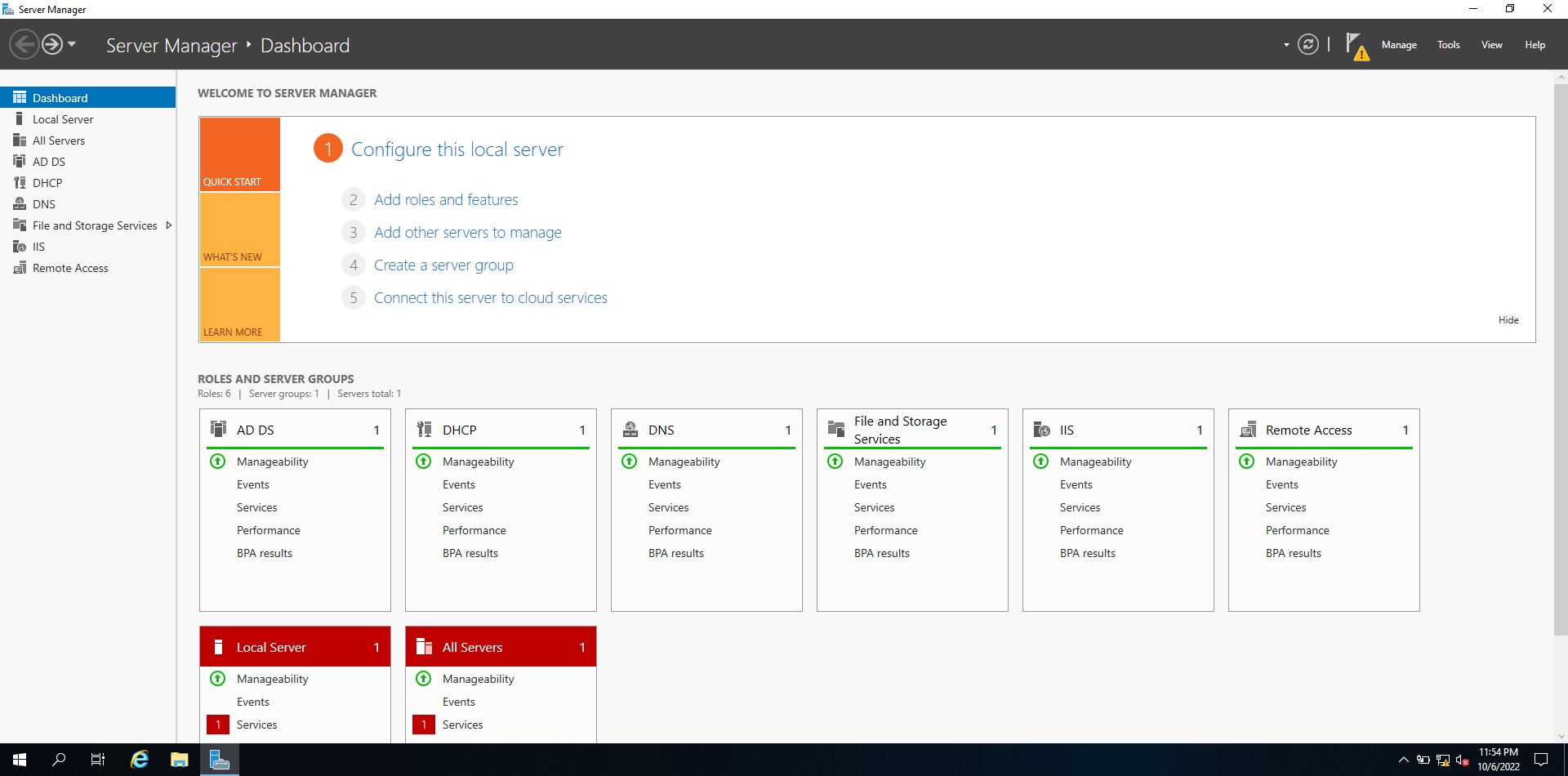Click the All Servers tile icon

[x=424, y=647]
